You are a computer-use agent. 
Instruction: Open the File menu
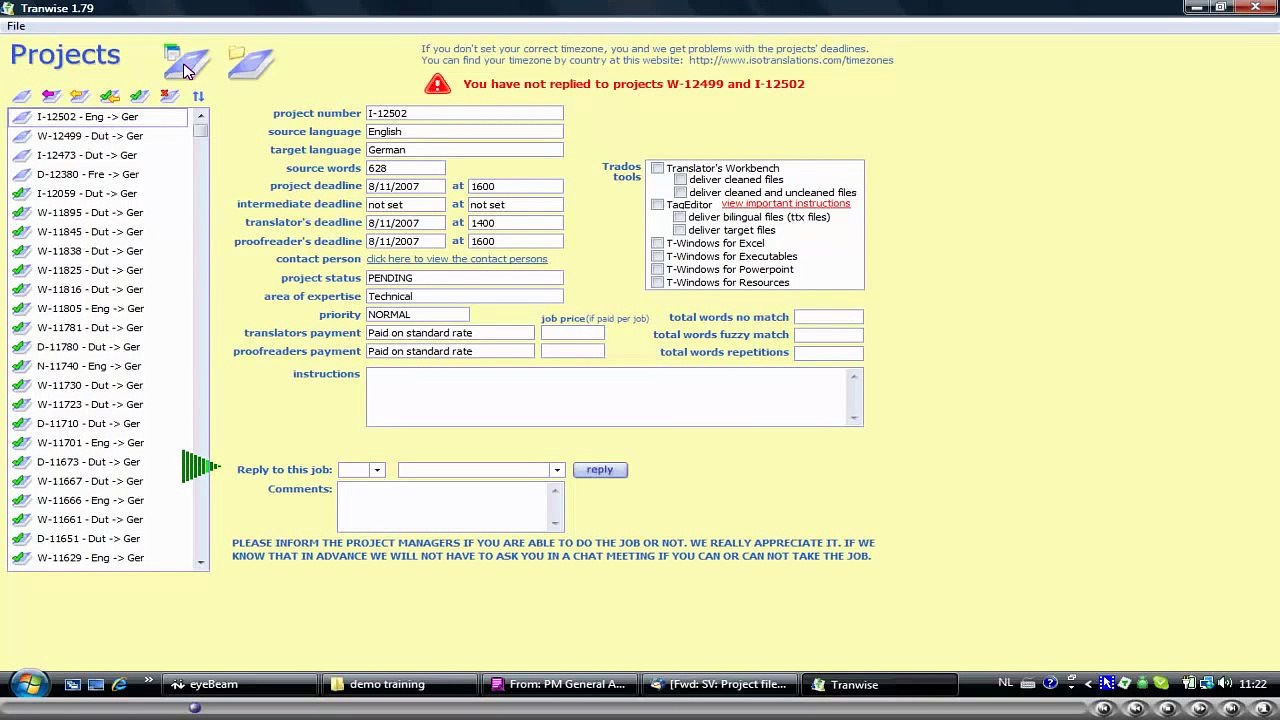tap(16, 26)
